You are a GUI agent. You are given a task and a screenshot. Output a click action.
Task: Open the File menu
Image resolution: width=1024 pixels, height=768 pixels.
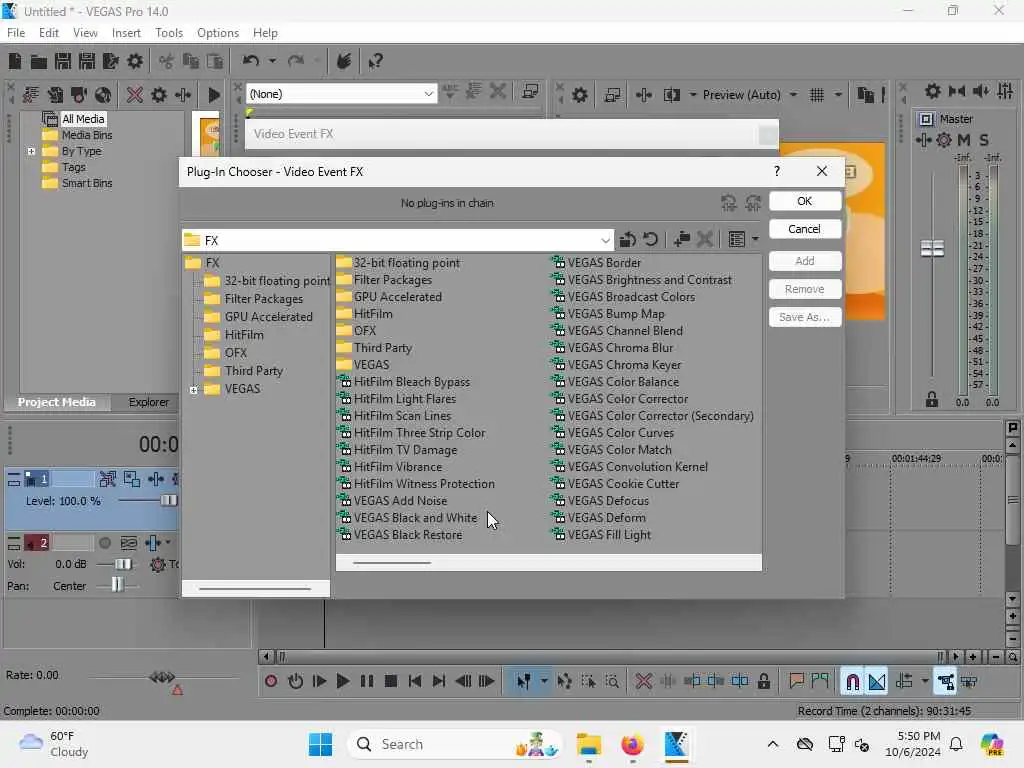[16, 33]
